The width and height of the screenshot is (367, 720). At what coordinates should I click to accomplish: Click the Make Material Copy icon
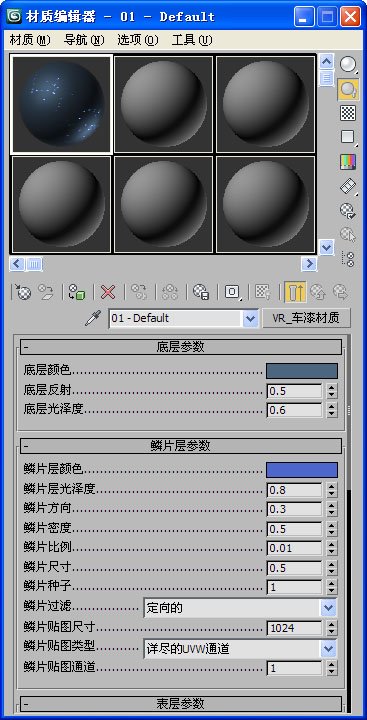click(x=139, y=292)
